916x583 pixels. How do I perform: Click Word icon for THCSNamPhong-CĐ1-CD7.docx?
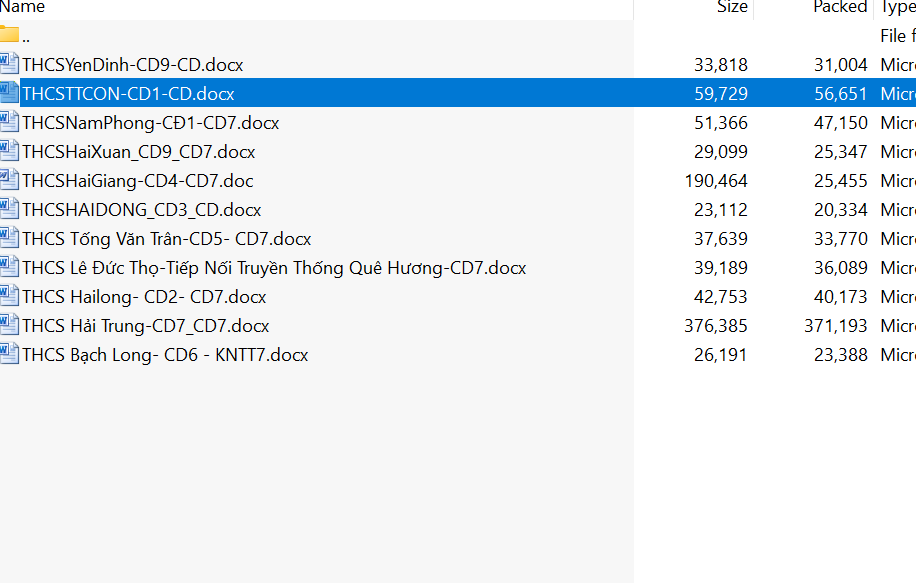click(10, 122)
